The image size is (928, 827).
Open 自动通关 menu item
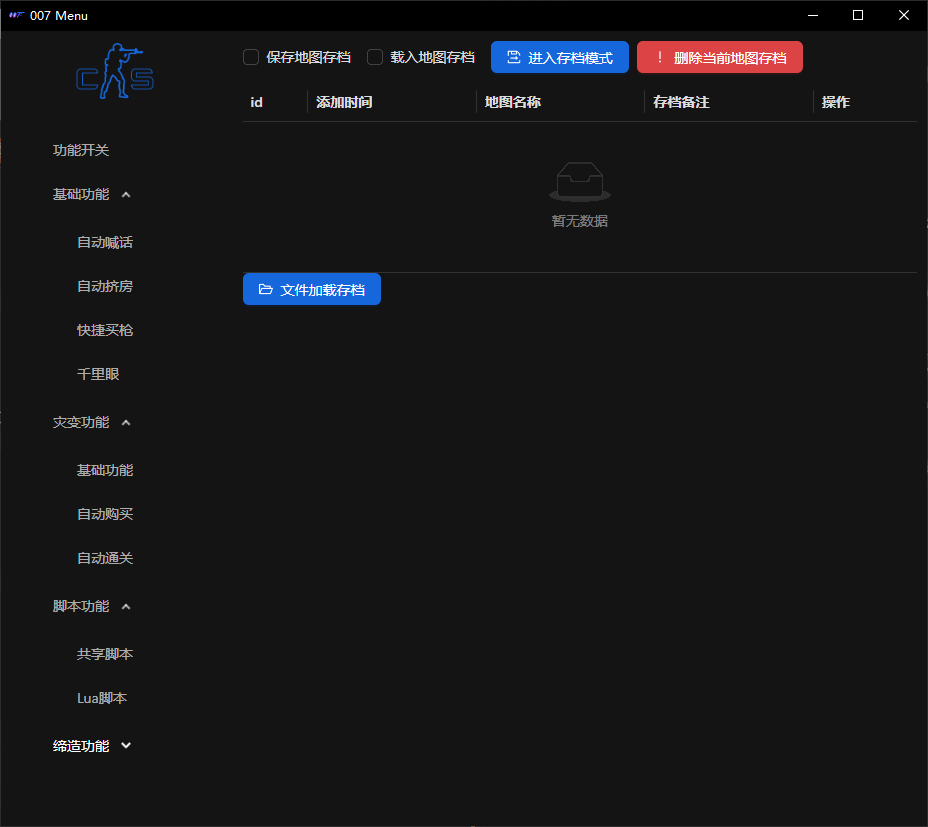105,558
